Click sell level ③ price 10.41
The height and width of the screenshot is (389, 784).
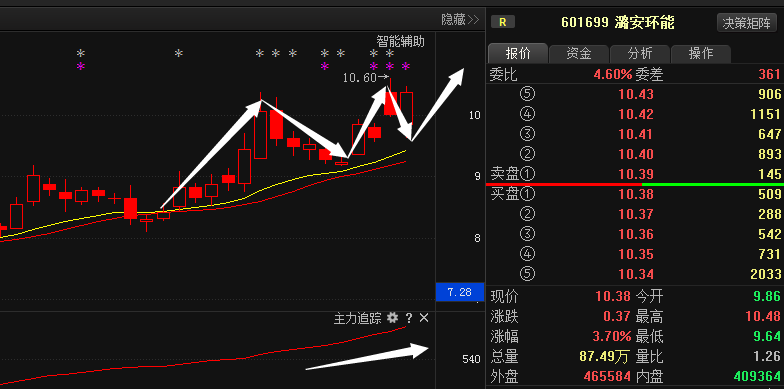pyautogui.click(x=636, y=134)
